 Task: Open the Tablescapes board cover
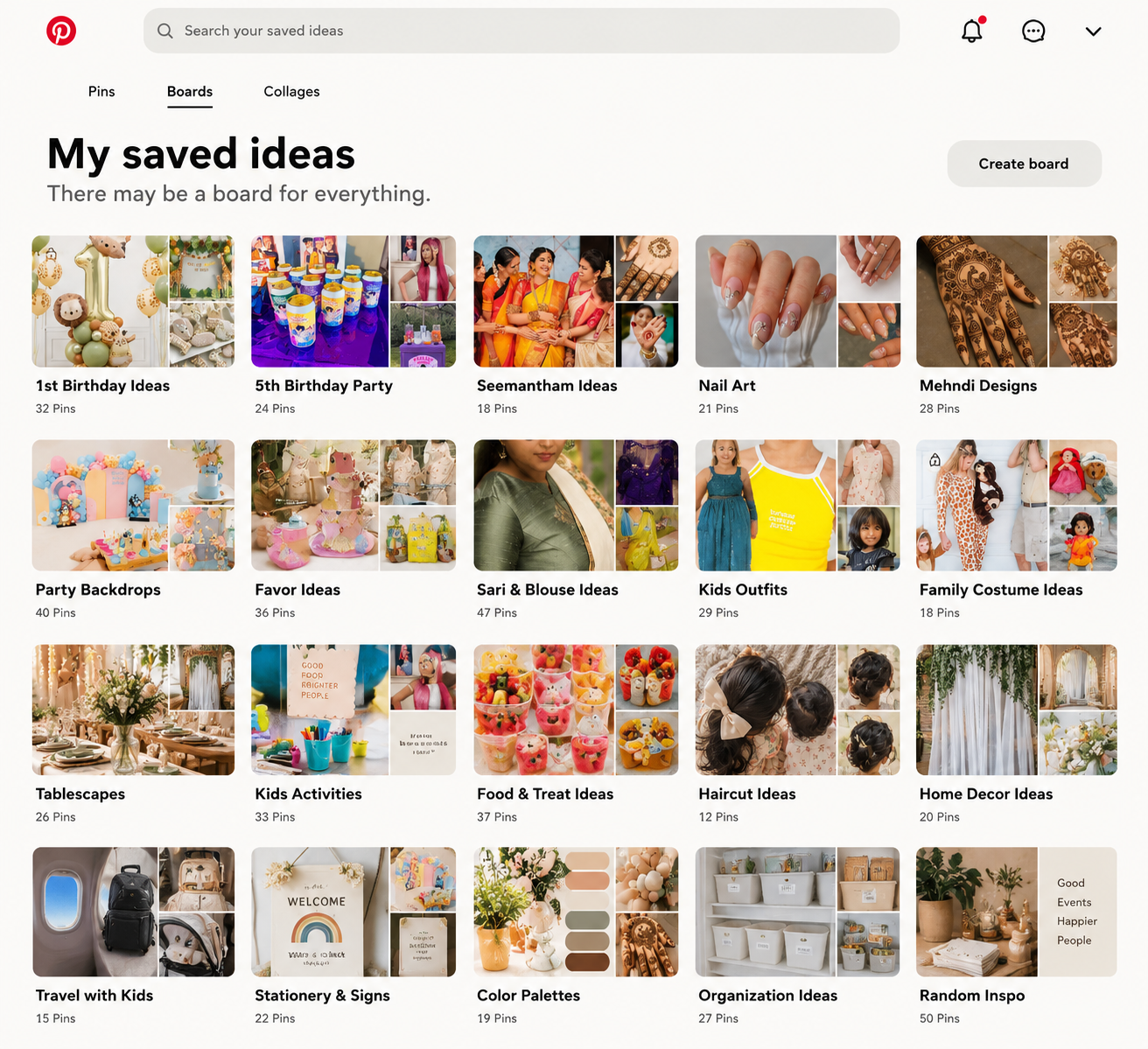(133, 710)
